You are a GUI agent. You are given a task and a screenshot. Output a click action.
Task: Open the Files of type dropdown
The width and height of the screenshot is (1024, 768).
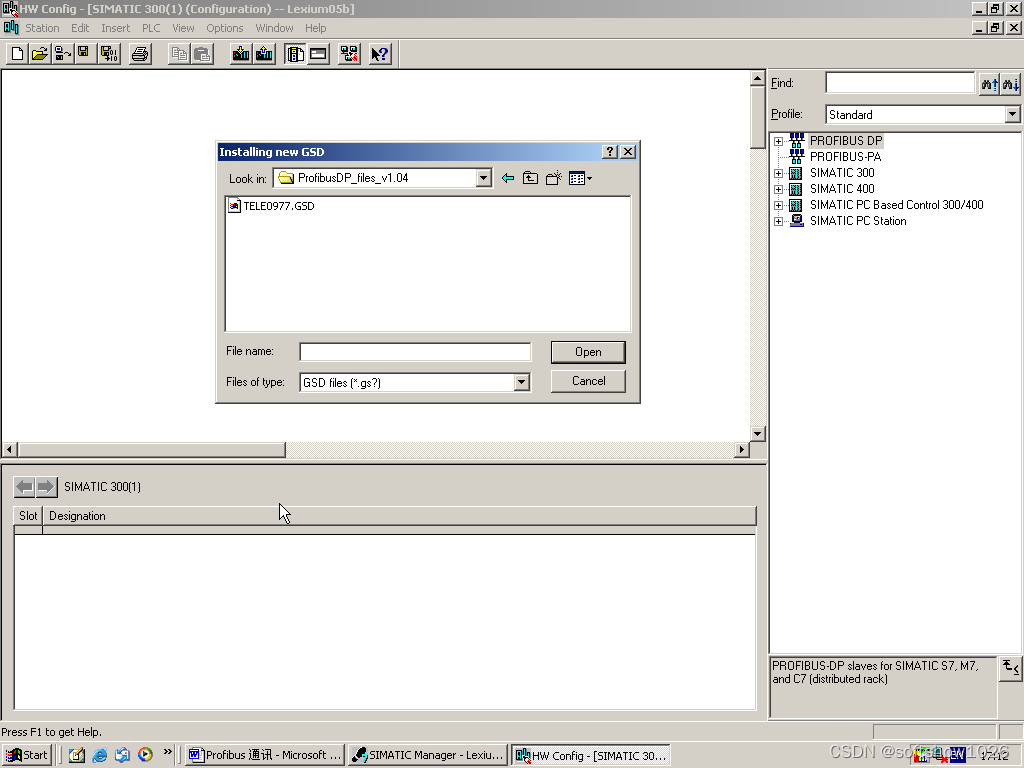pos(521,383)
